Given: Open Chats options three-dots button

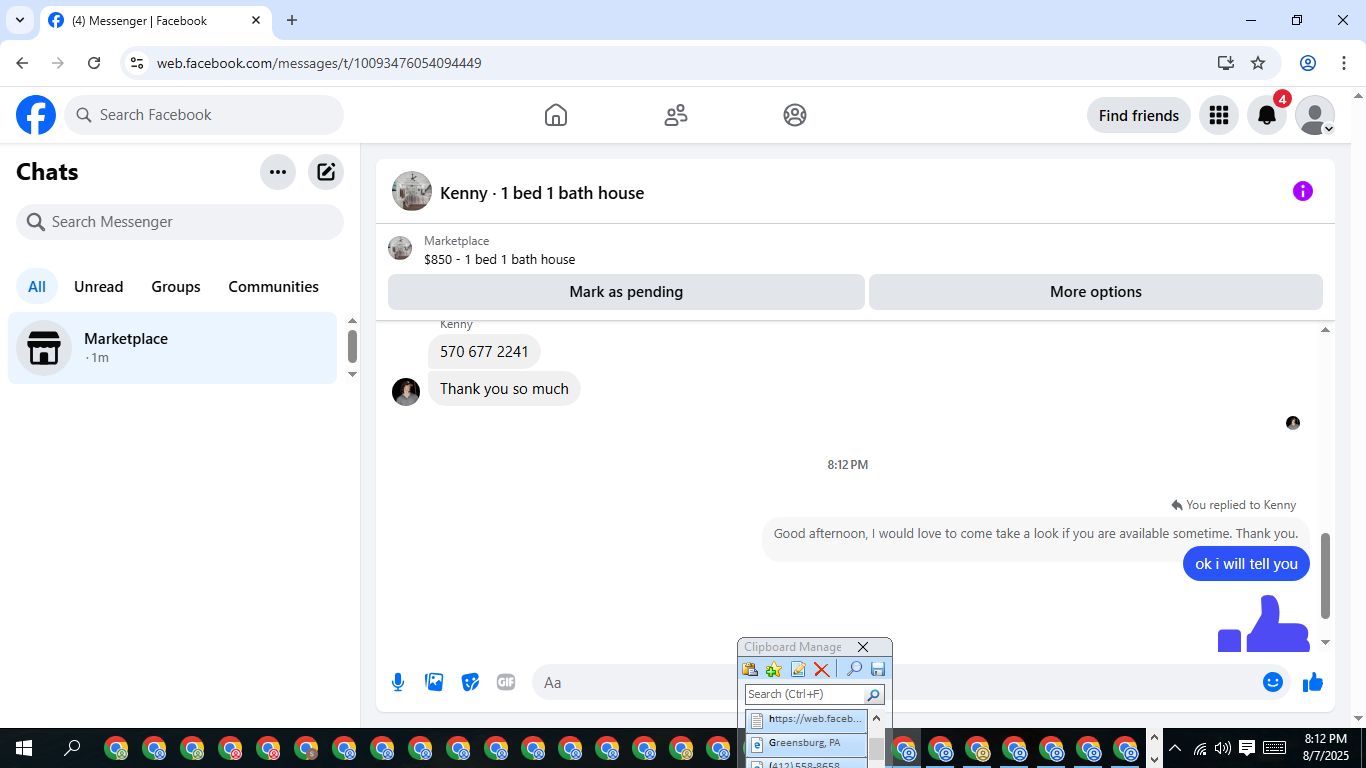Looking at the screenshot, I should pyautogui.click(x=278, y=172).
